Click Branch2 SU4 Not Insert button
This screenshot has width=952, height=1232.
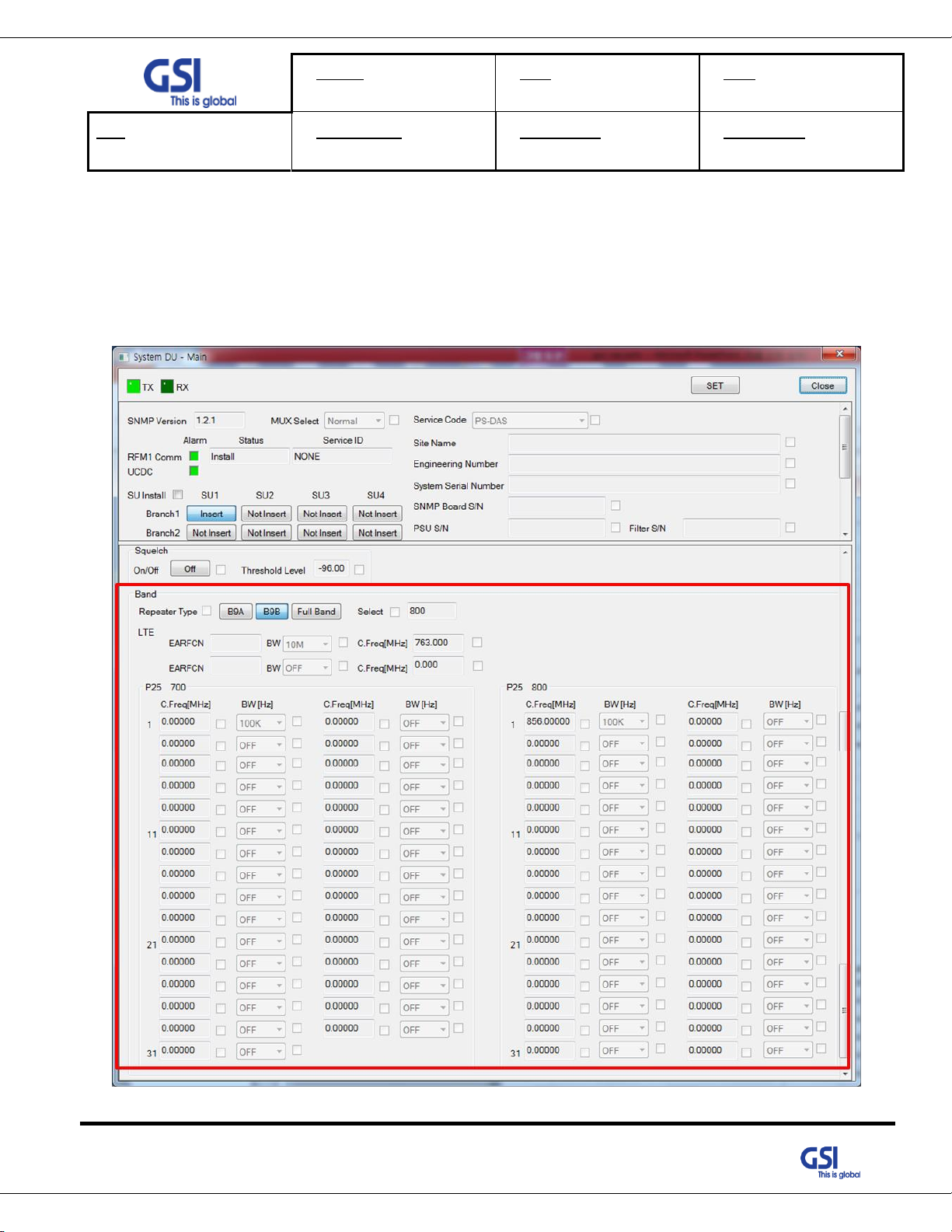pos(378,533)
